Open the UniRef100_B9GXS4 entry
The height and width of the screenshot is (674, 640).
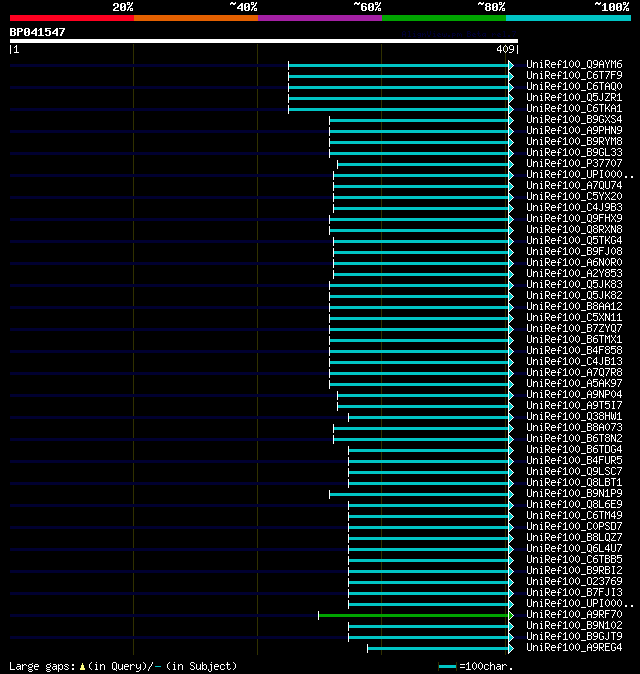coord(574,119)
